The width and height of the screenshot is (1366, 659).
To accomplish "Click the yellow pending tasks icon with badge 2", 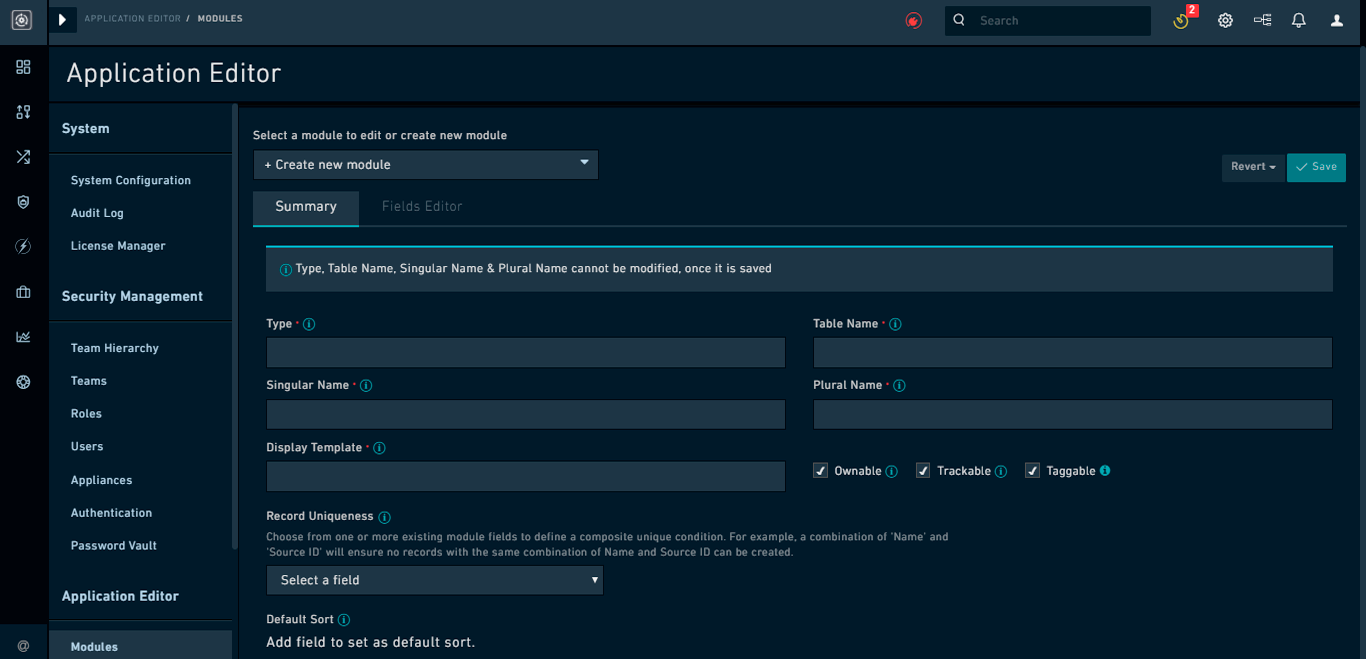I will pos(1180,20).
